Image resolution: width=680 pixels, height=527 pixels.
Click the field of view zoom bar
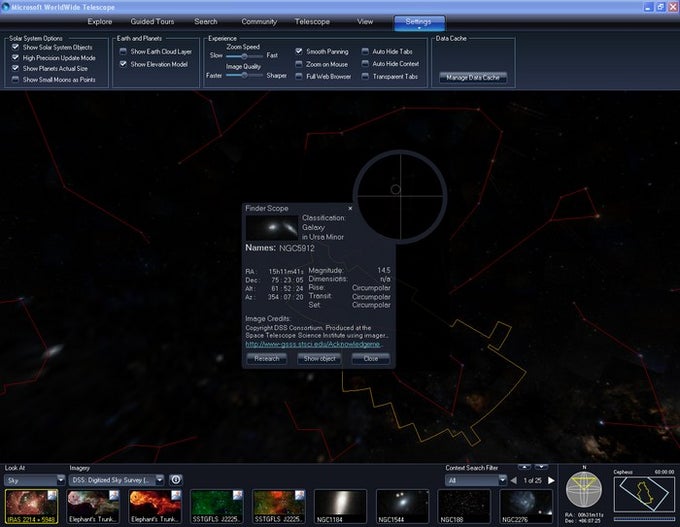pyautogui.click(x=644, y=519)
